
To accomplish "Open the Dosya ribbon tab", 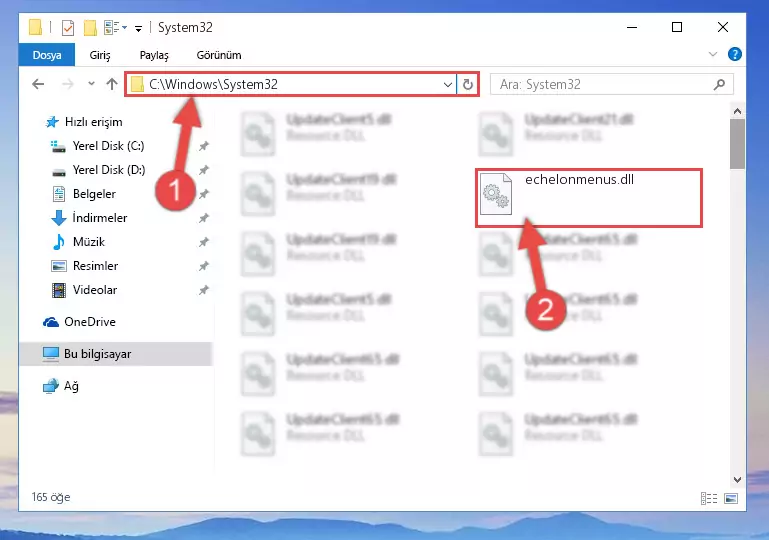I will point(47,55).
